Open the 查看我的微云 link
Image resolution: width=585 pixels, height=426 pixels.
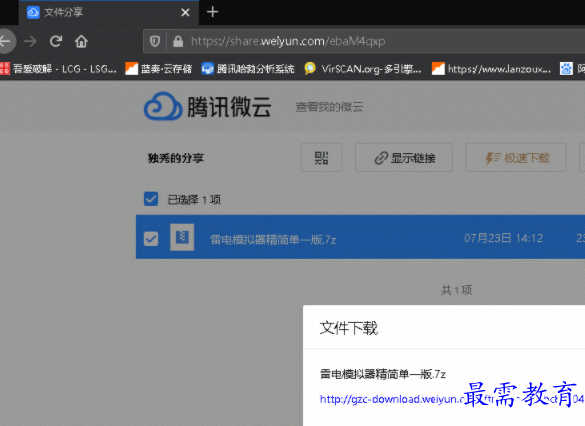[x=329, y=107]
